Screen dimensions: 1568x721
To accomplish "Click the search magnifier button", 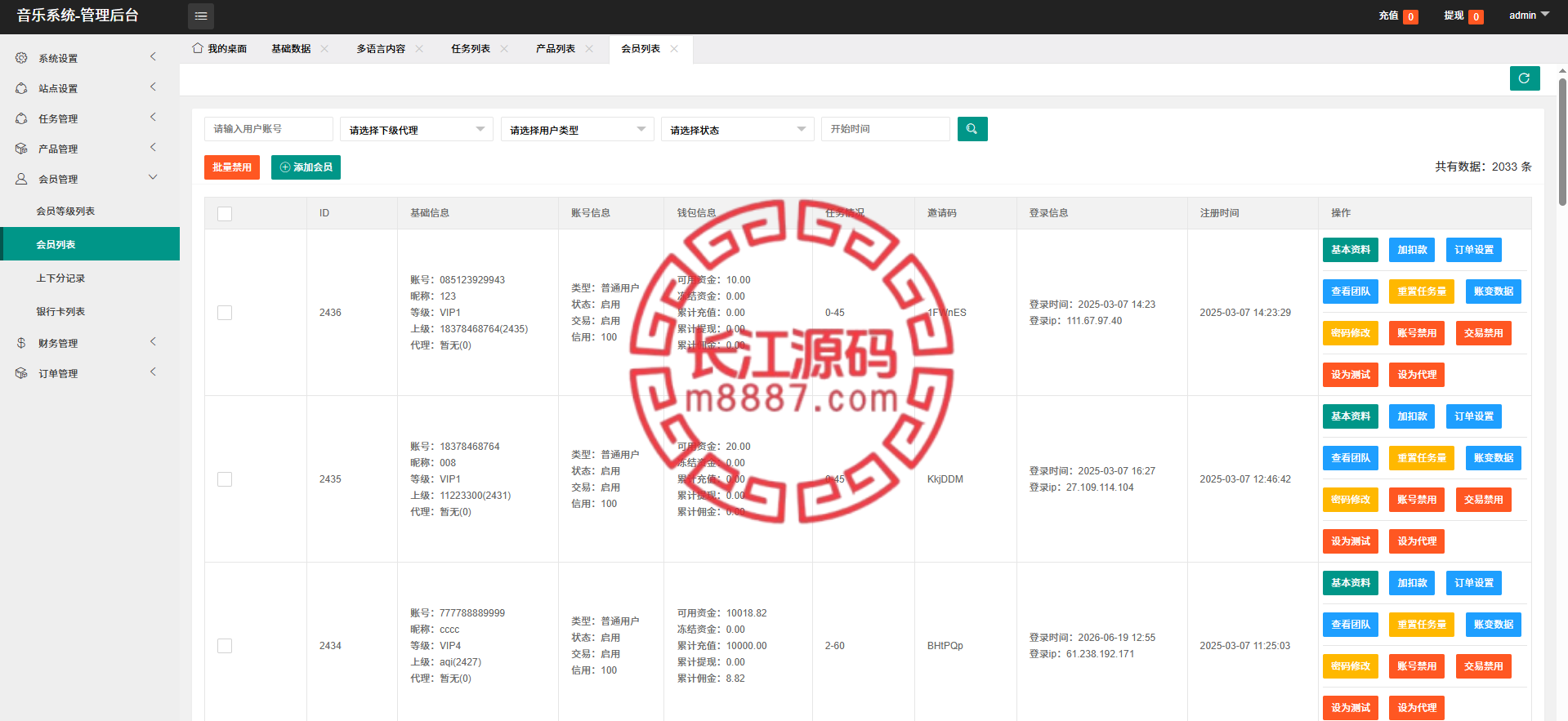I will [972, 129].
